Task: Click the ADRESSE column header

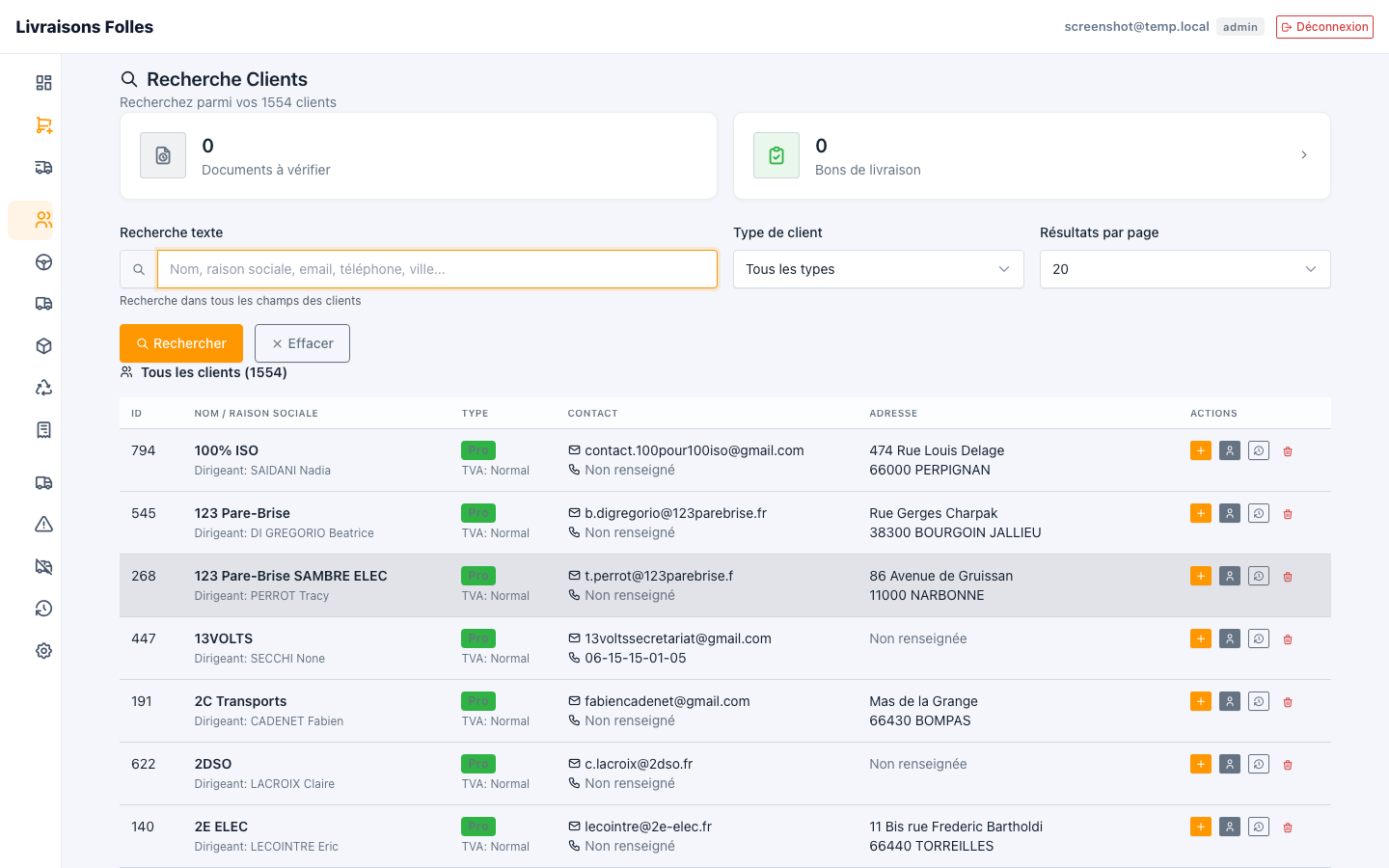Action: click(x=893, y=413)
